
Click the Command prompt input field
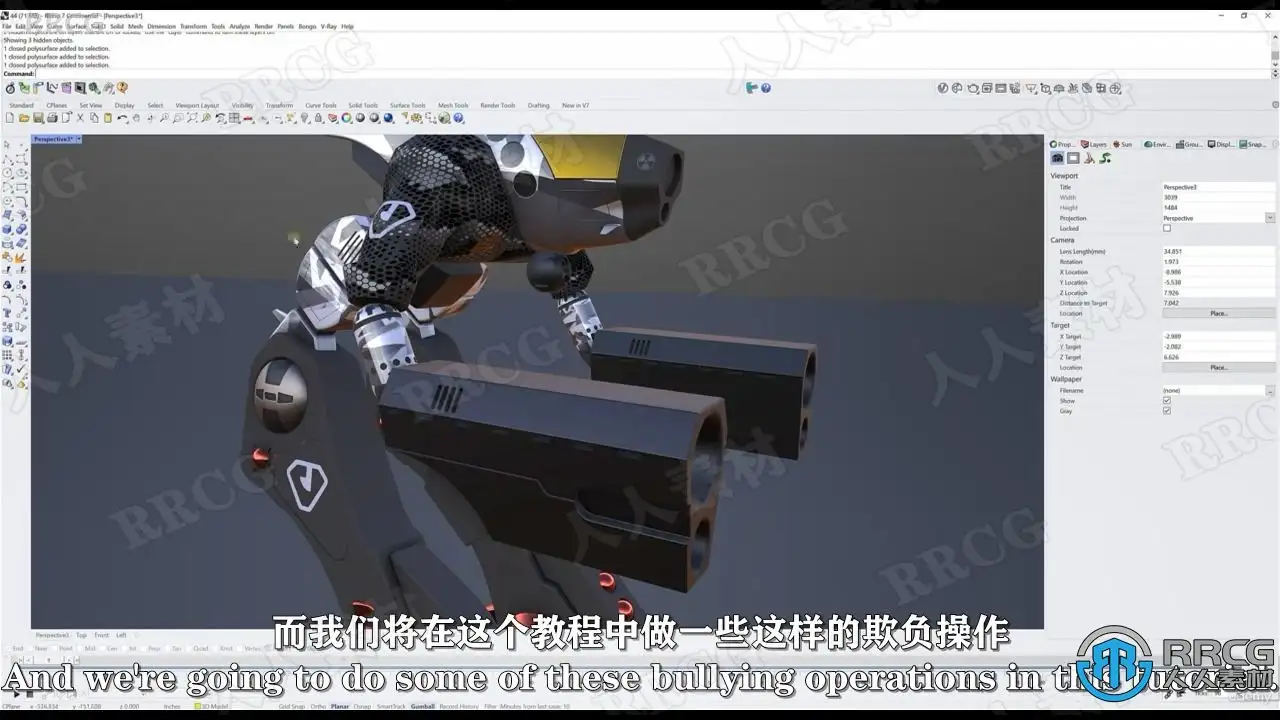click(x=651, y=73)
